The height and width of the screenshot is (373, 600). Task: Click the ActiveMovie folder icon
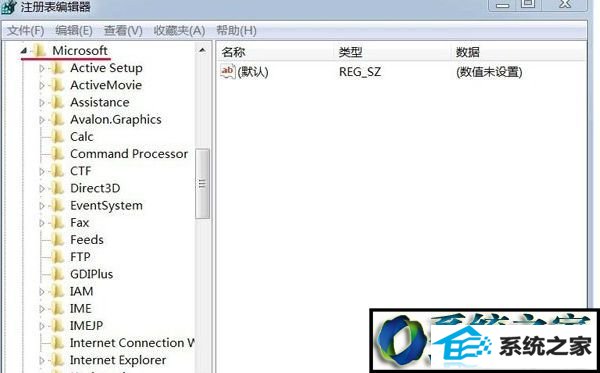pos(58,85)
